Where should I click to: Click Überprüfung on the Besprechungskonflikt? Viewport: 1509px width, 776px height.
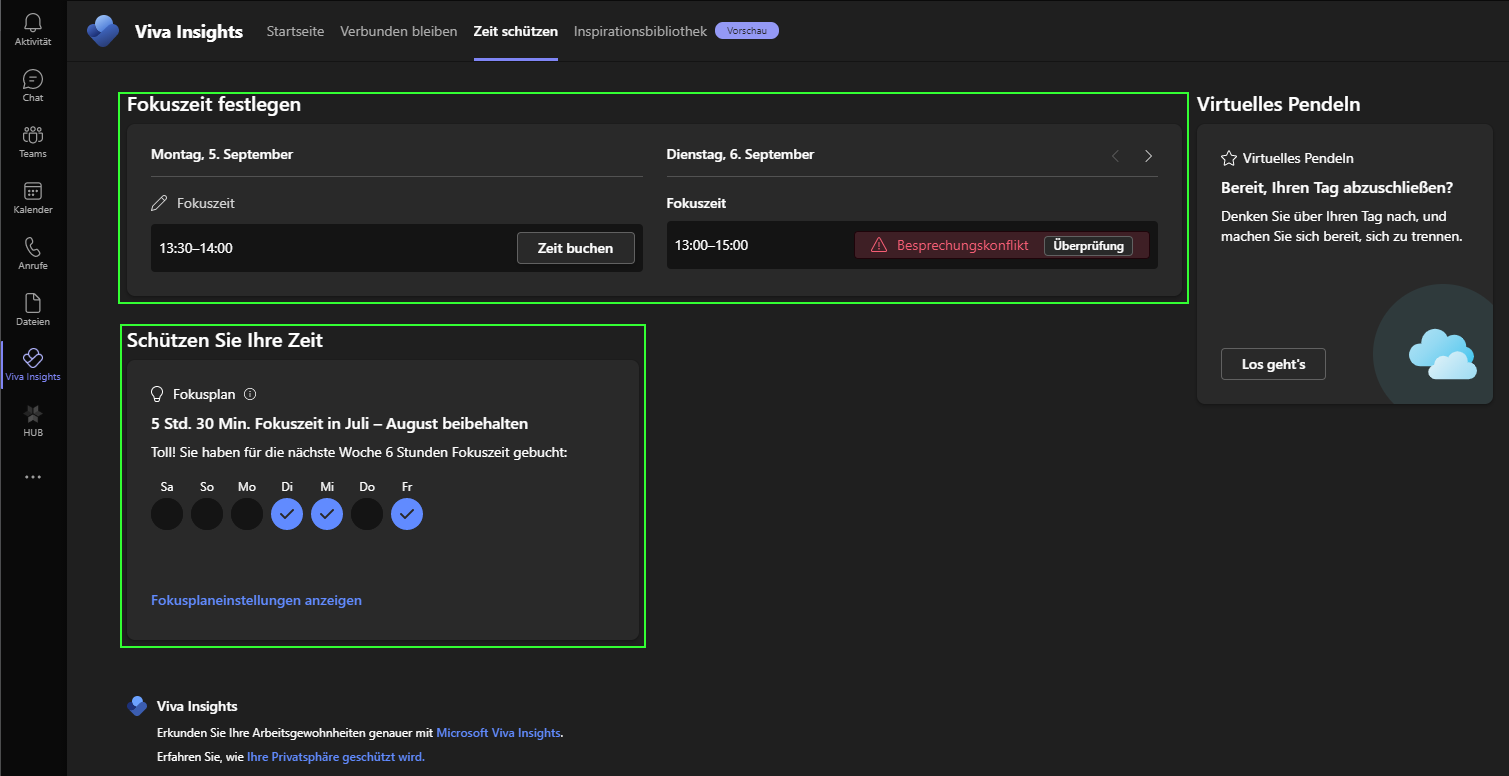pyautogui.click(x=1088, y=246)
